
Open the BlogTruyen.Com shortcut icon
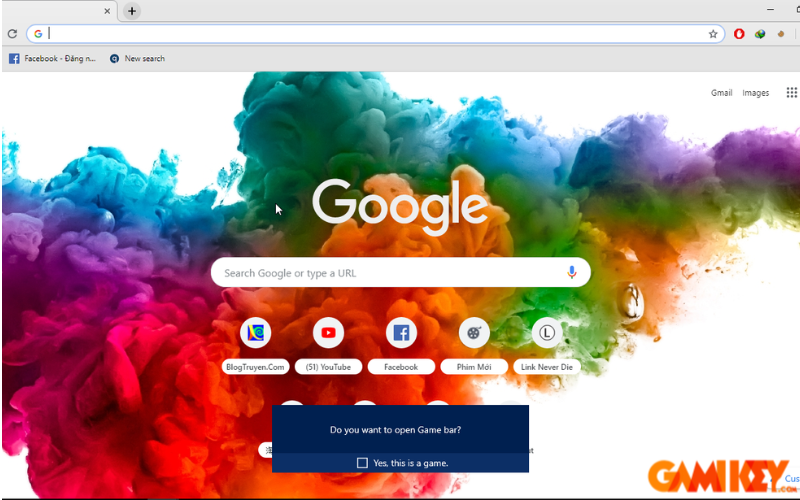tap(256, 333)
